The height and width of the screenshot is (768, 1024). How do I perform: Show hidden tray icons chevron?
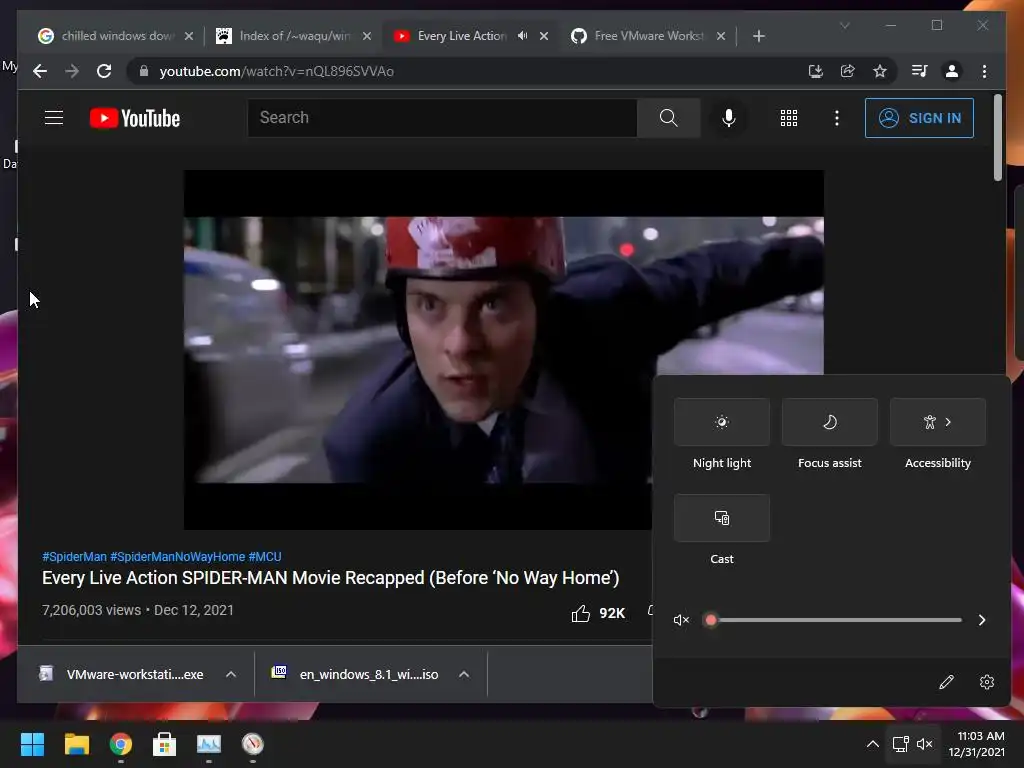pos(872,744)
